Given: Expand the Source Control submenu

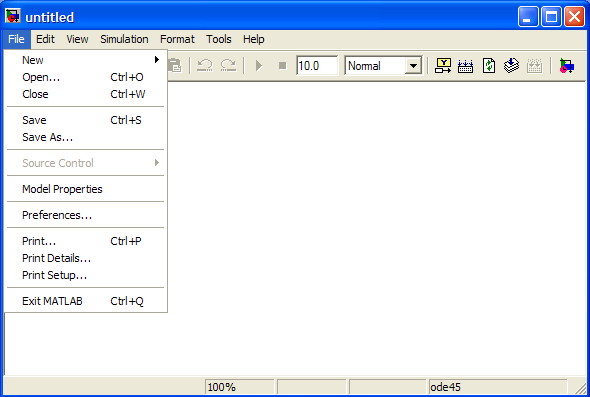Looking at the screenshot, I should point(85,163).
